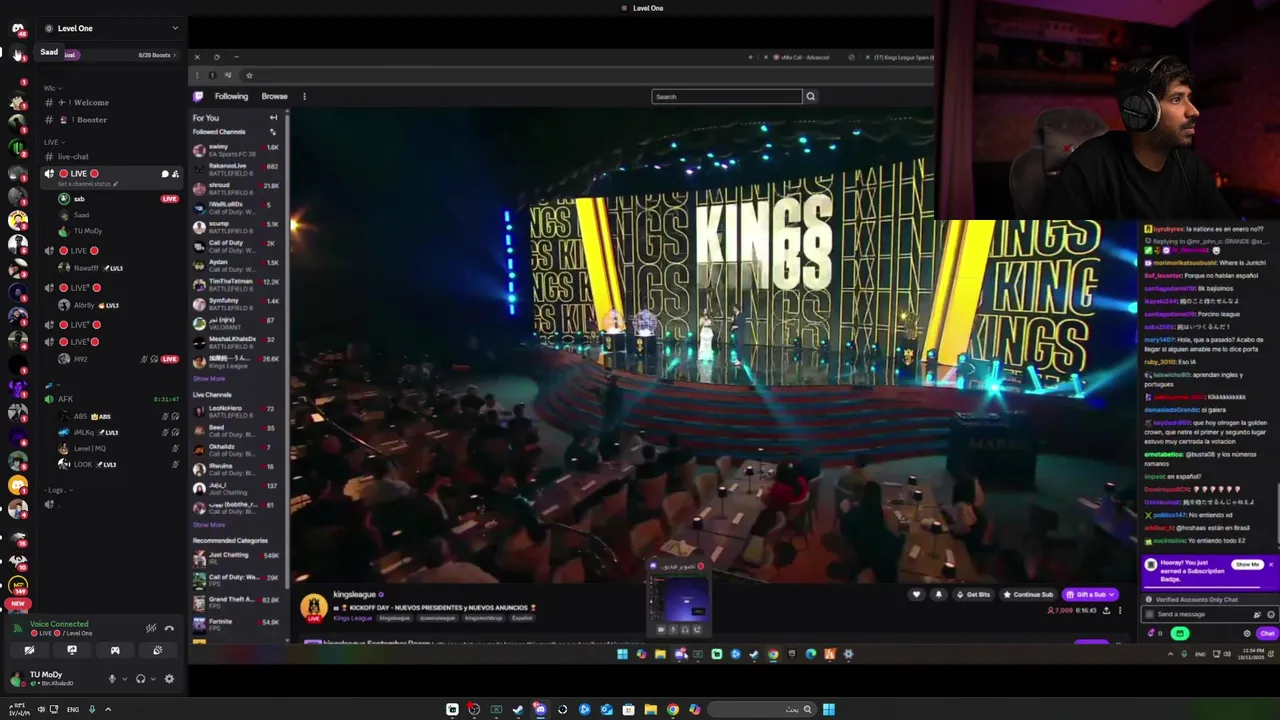Toggle camera in the Discord voice panel
The width and height of the screenshot is (1280, 720).
click(29, 650)
